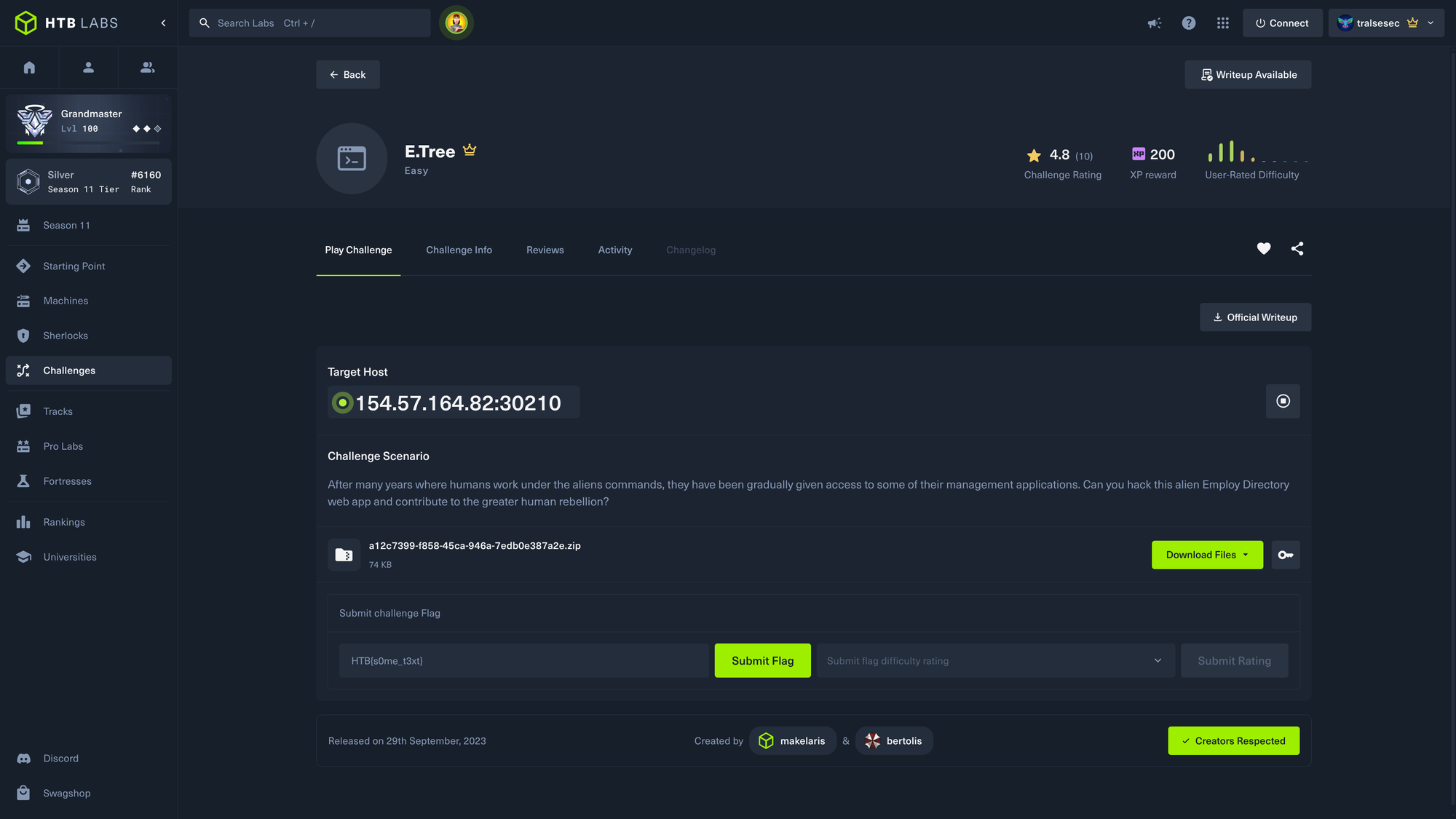
Task: Open Season 11 in the sidebar
Action: 89,226
